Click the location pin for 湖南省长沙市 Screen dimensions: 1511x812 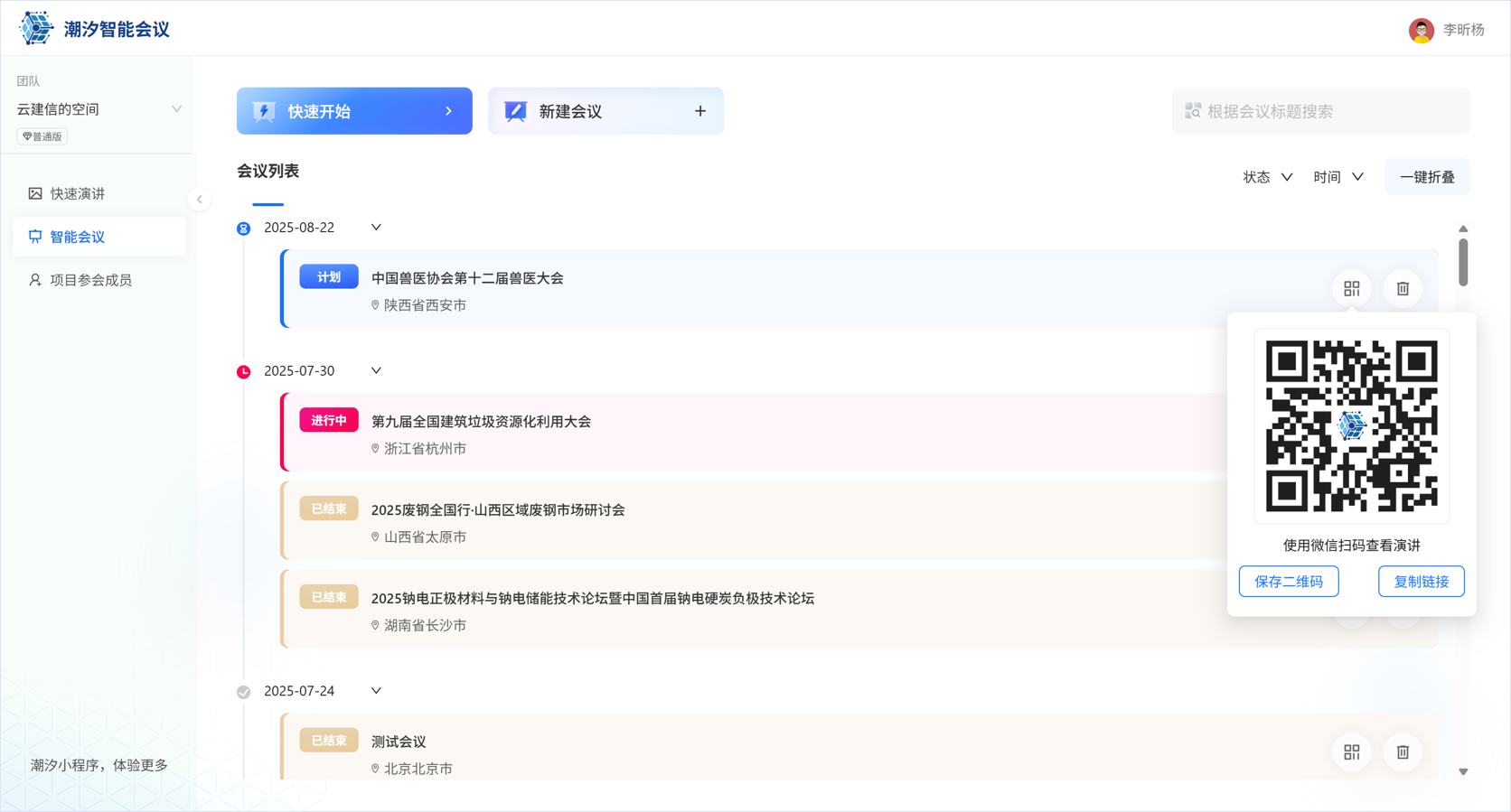click(375, 625)
